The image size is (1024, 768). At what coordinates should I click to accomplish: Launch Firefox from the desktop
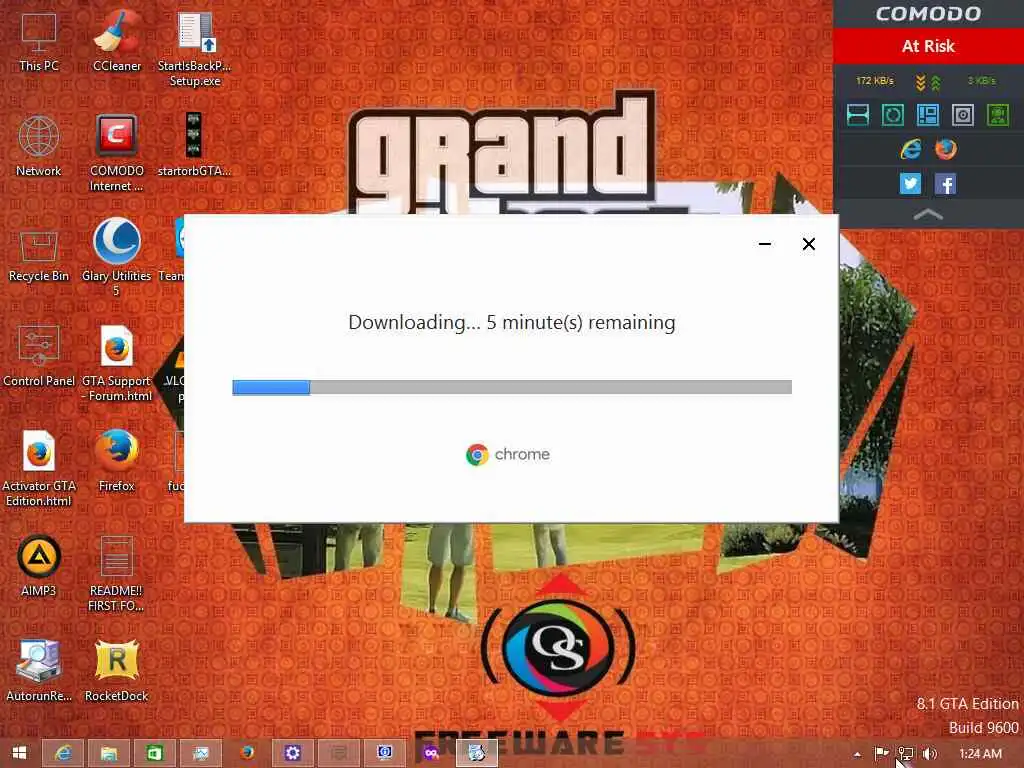coord(116,460)
